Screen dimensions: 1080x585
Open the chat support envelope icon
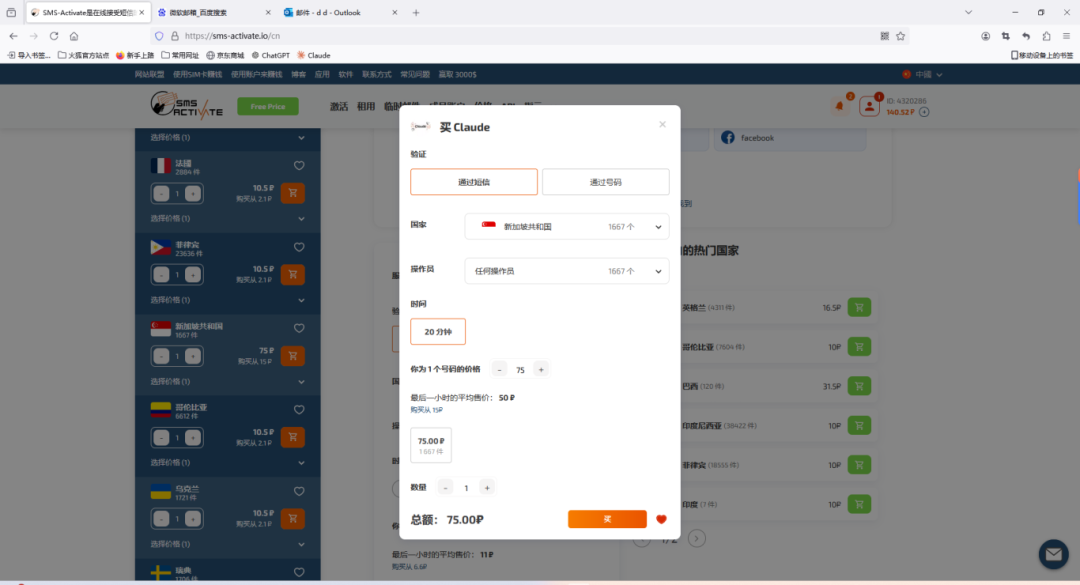1053,554
